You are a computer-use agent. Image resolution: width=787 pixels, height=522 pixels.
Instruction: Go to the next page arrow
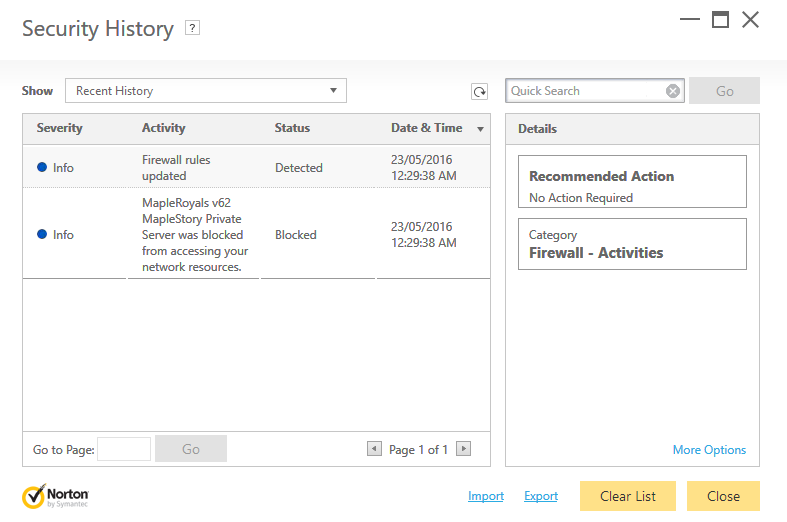tap(463, 449)
